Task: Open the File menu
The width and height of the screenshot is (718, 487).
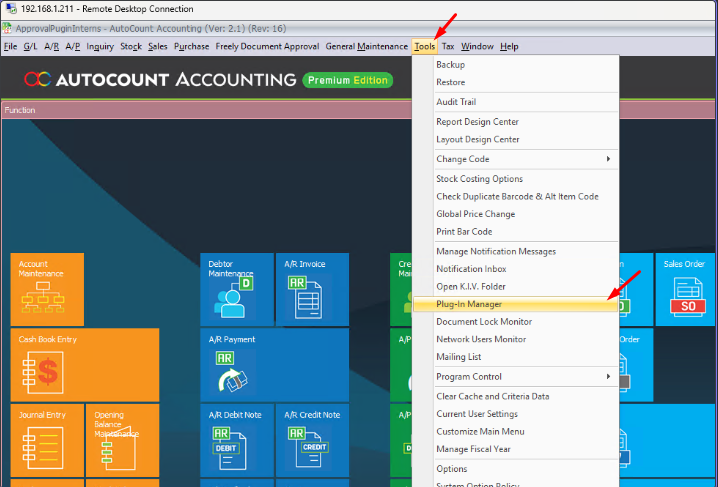Action: [x=11, y=46]
